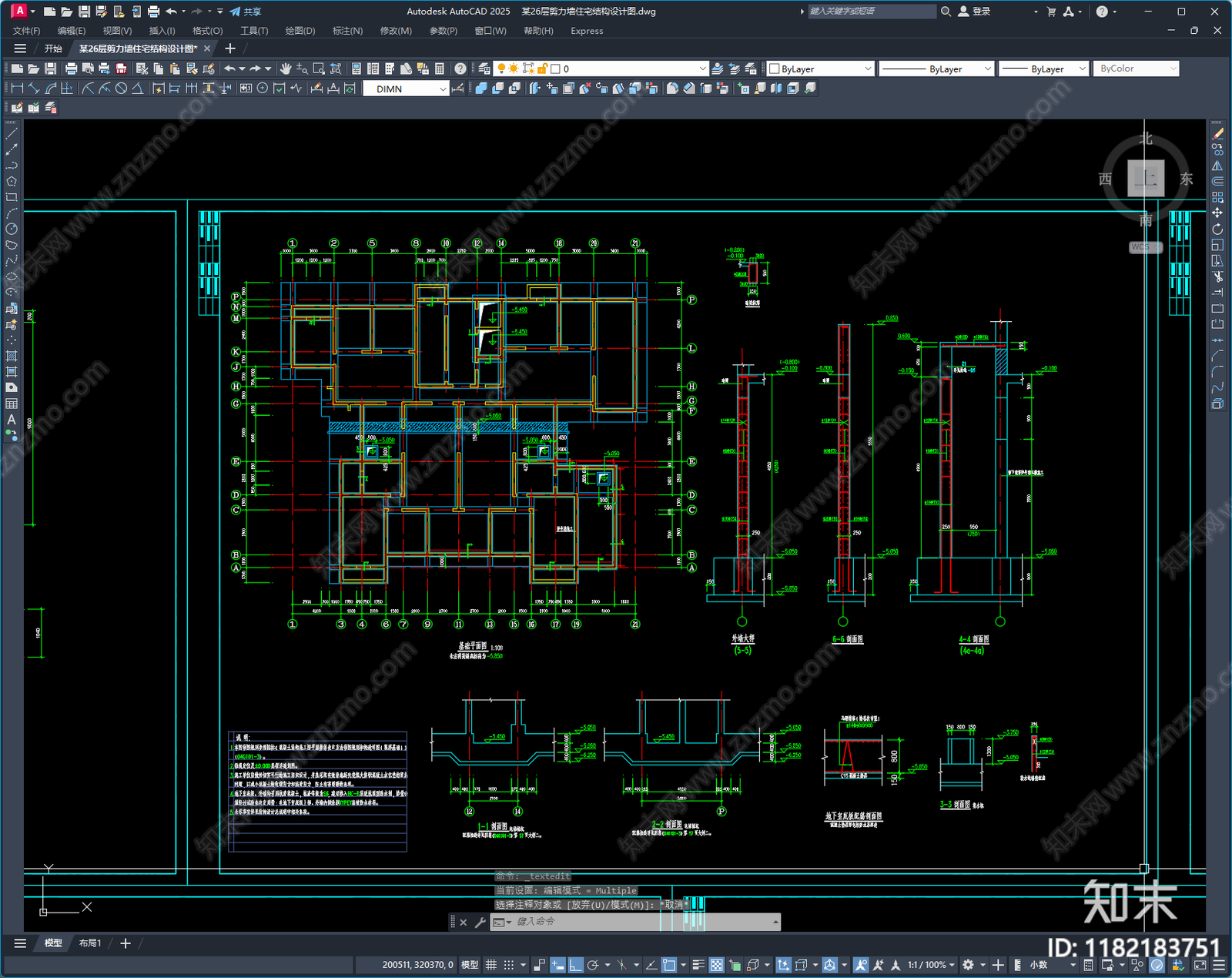Select the Diameter dimension tool
The height and width of the screenshot is (978, 1232).
[121, 89]
